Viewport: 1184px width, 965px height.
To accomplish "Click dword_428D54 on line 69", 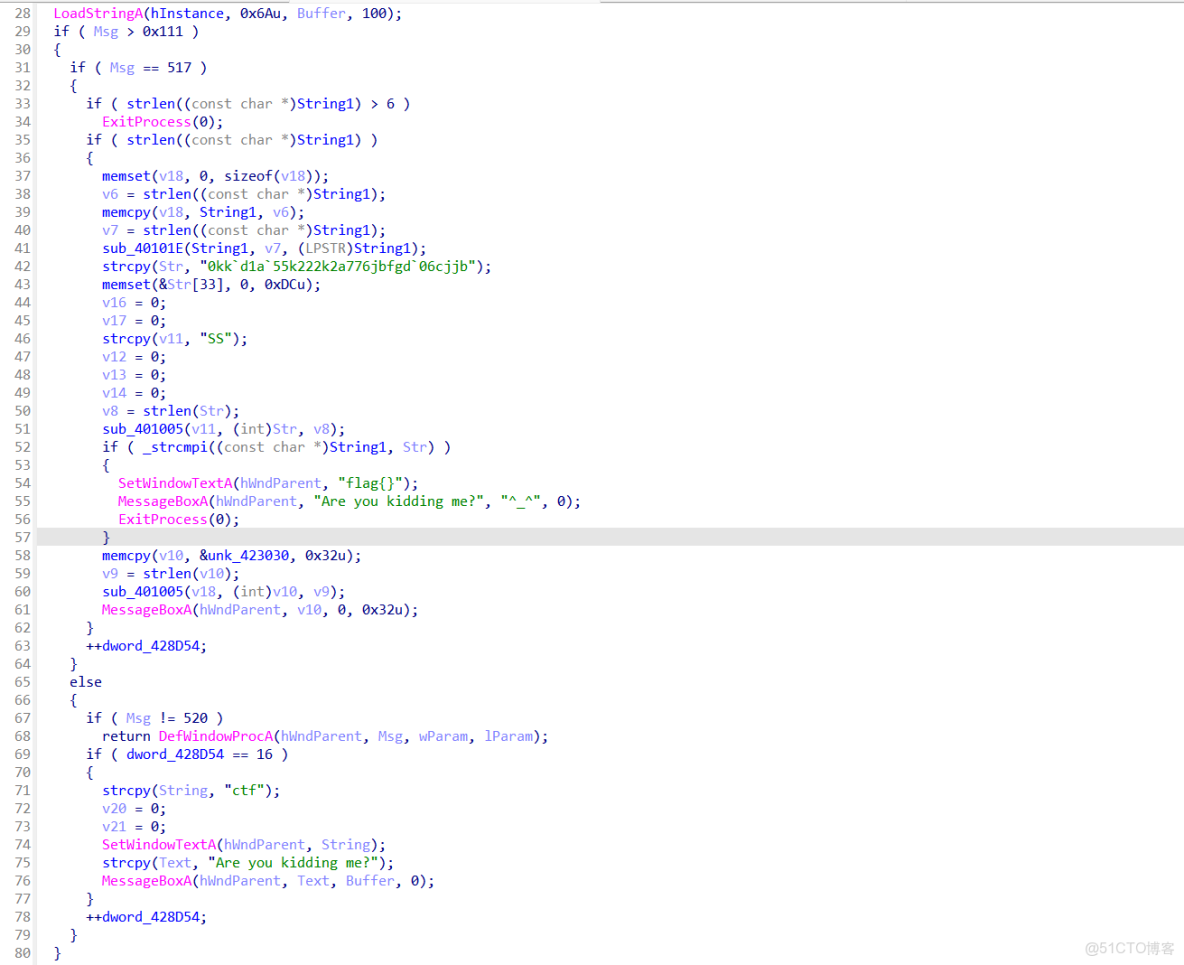I will (175, 755).
